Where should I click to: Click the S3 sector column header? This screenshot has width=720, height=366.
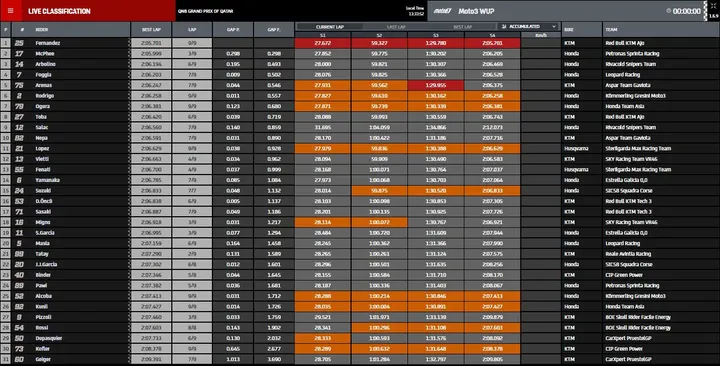(436, 35)
